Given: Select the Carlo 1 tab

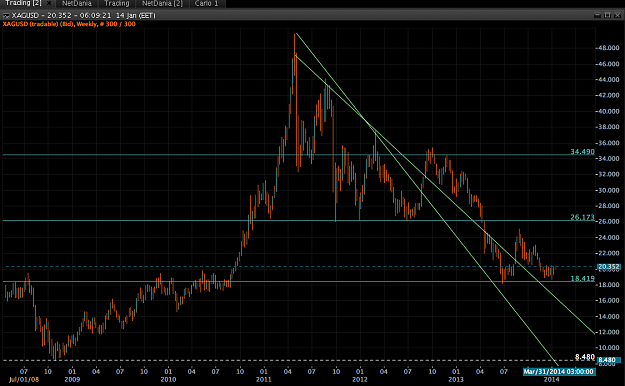Looking at the screenshot, I should (206, 4).
